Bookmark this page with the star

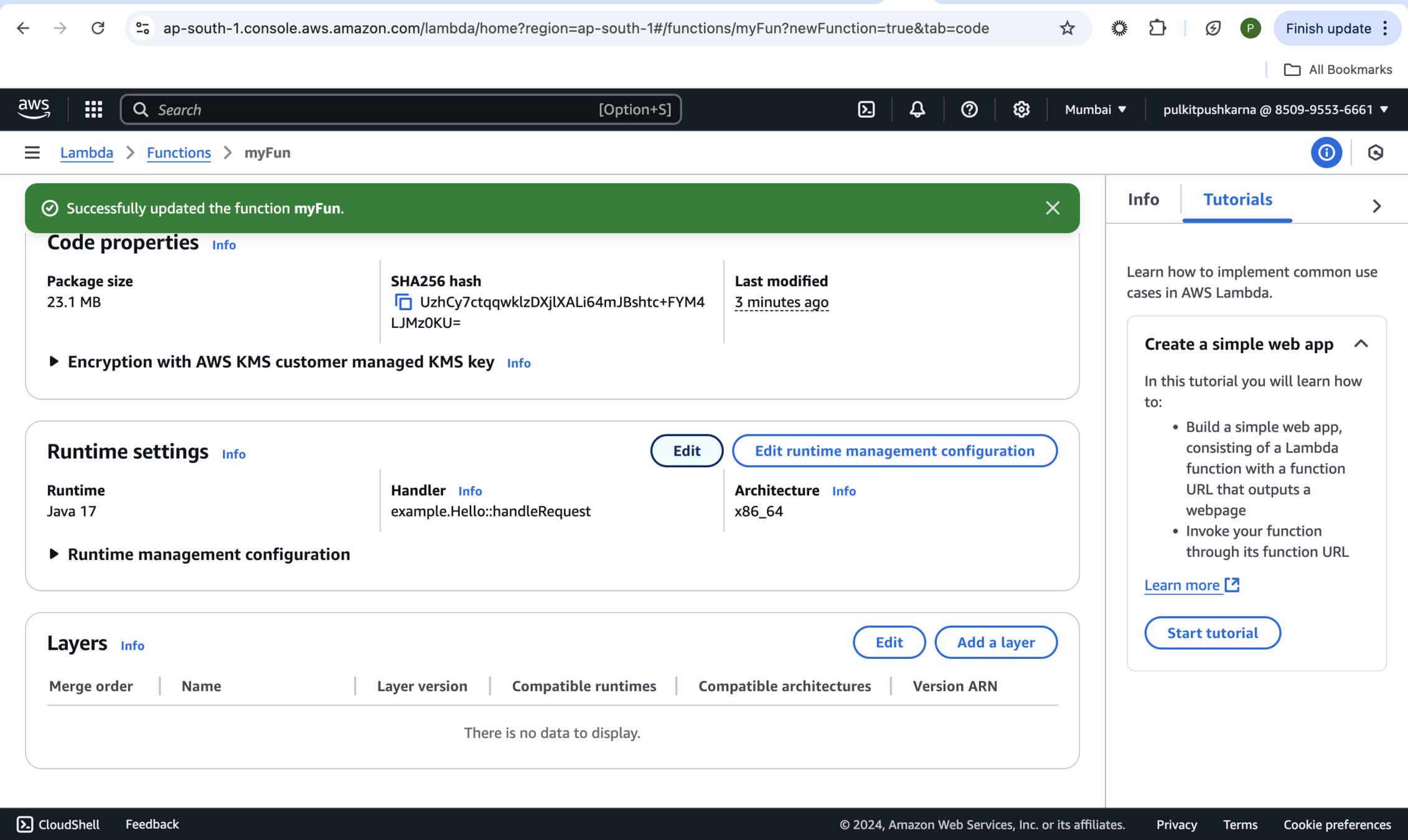[x=1067, y=28]
